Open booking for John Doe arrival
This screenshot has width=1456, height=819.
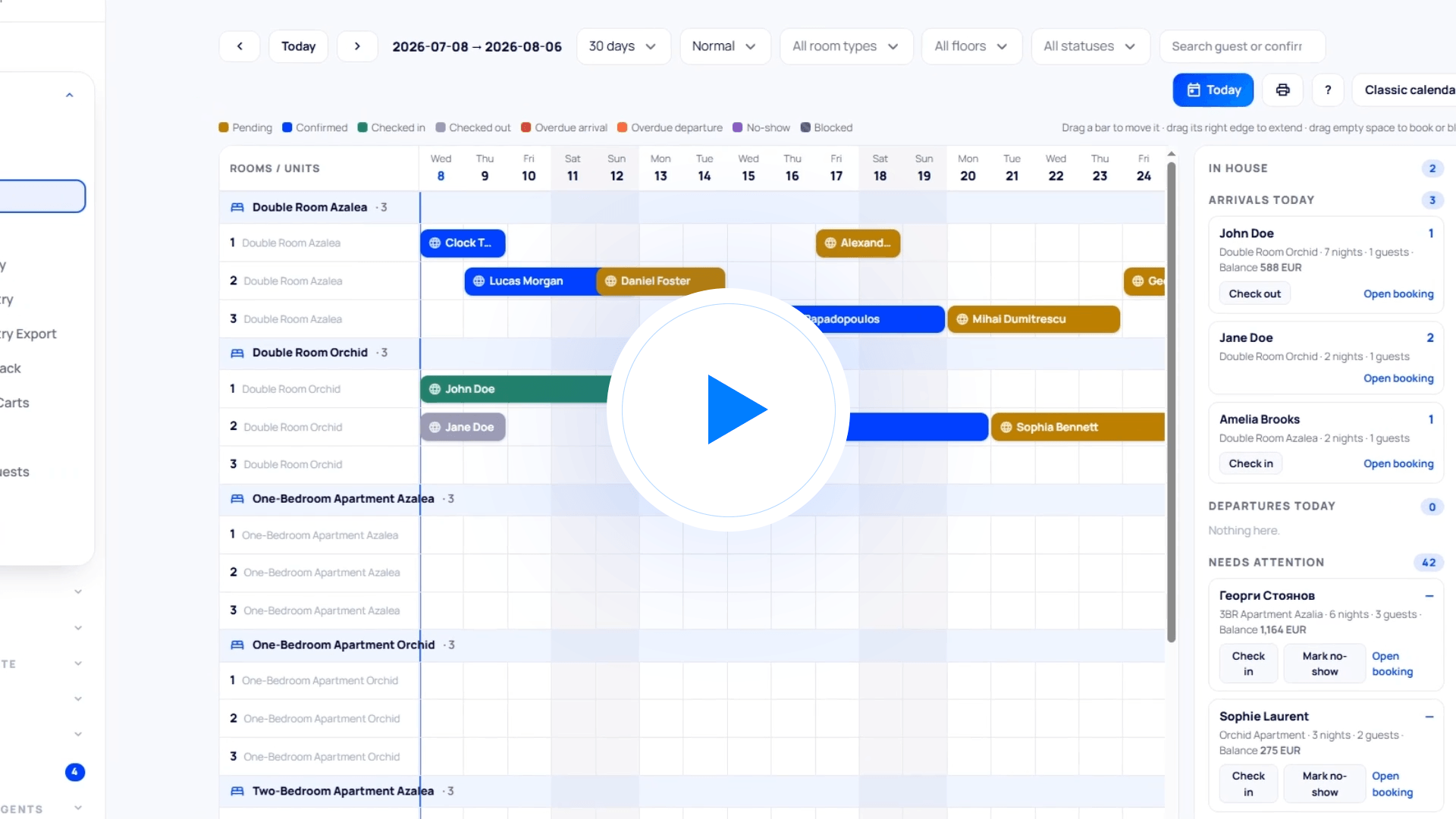pyautogui.click(x=1398, y=293)
